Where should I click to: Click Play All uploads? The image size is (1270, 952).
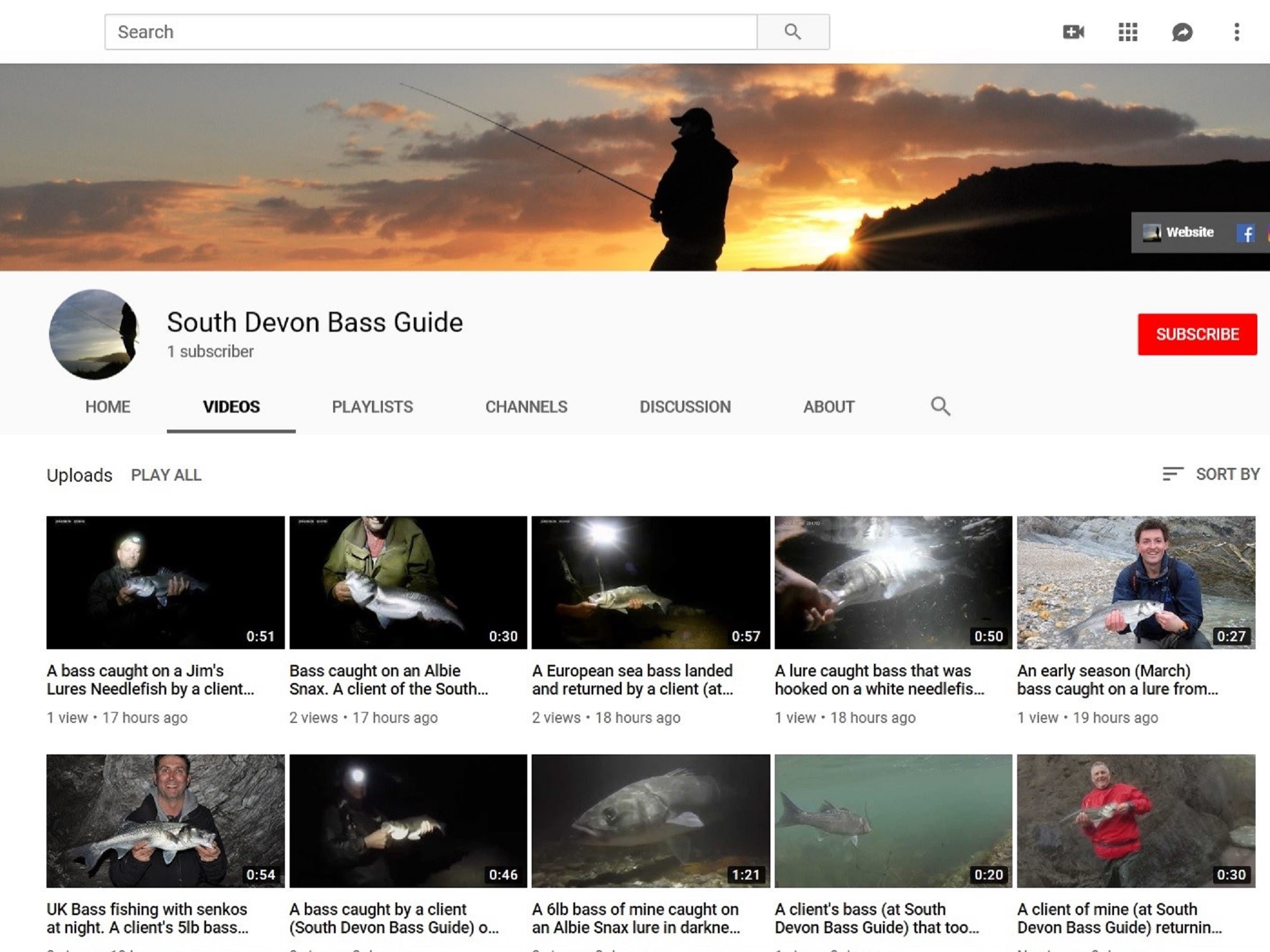[166, 475]
